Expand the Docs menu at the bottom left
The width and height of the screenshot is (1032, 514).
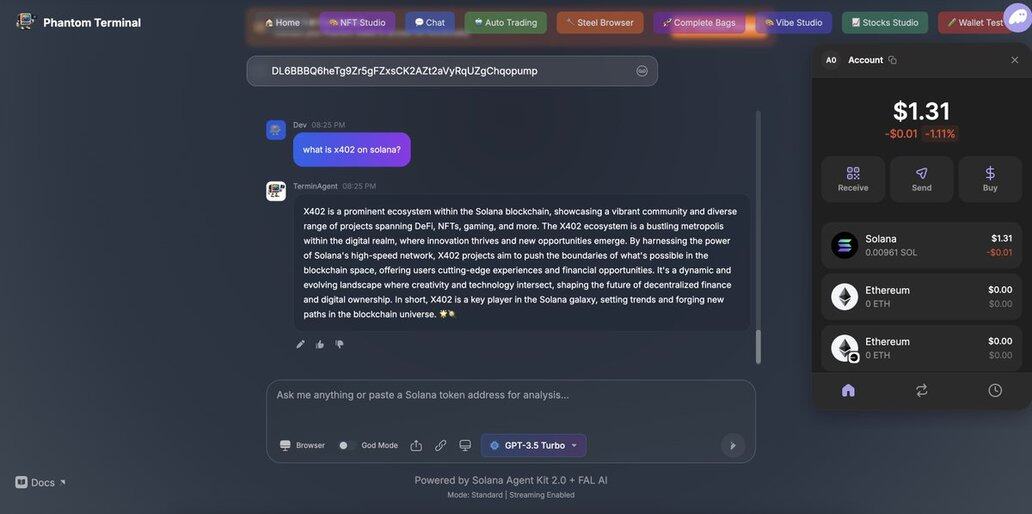(x=41, y=482)
